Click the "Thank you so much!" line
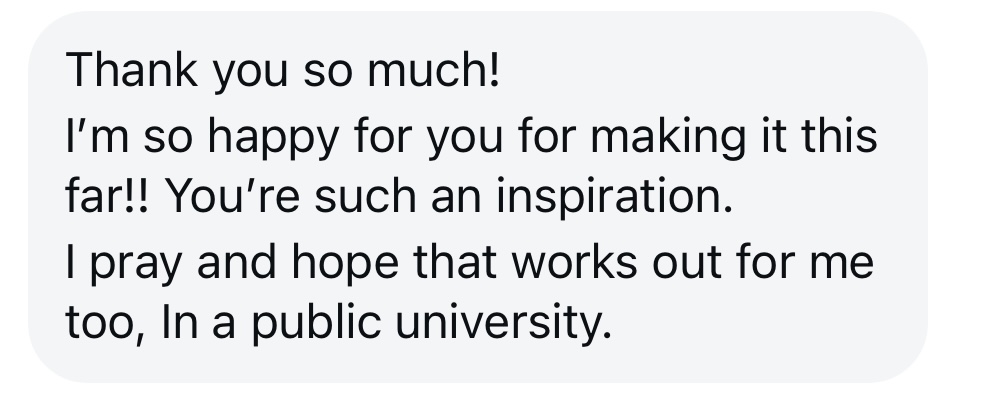 coord(283,71)
